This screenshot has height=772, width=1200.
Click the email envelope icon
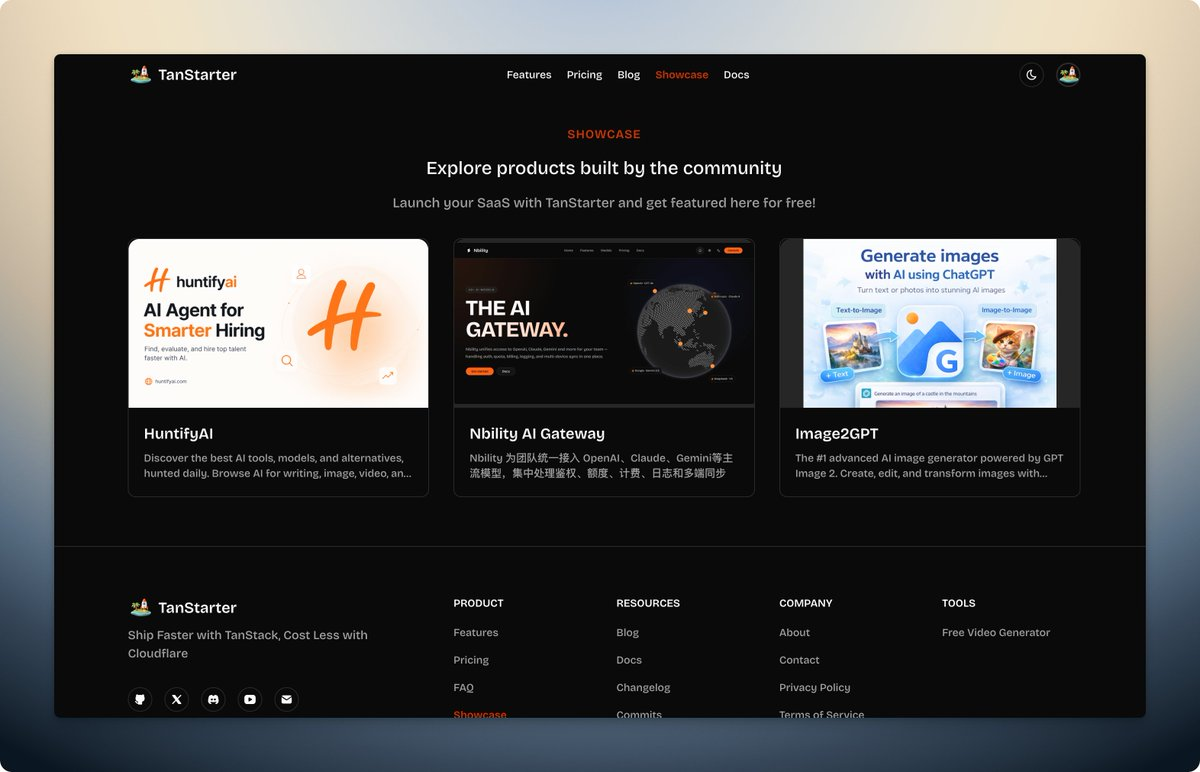click(287, 700)
